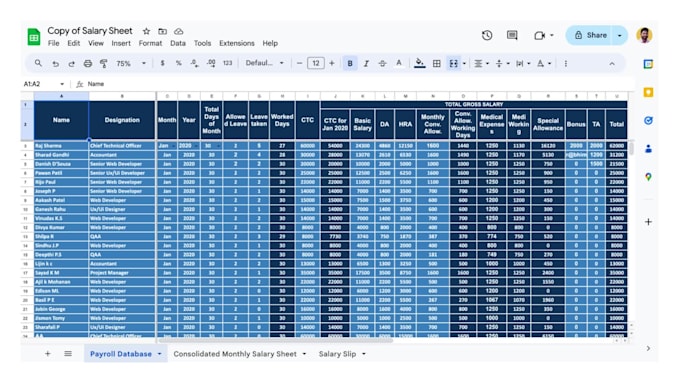
Task: Show the side panel arrow
Action: [x=648, y=348]
